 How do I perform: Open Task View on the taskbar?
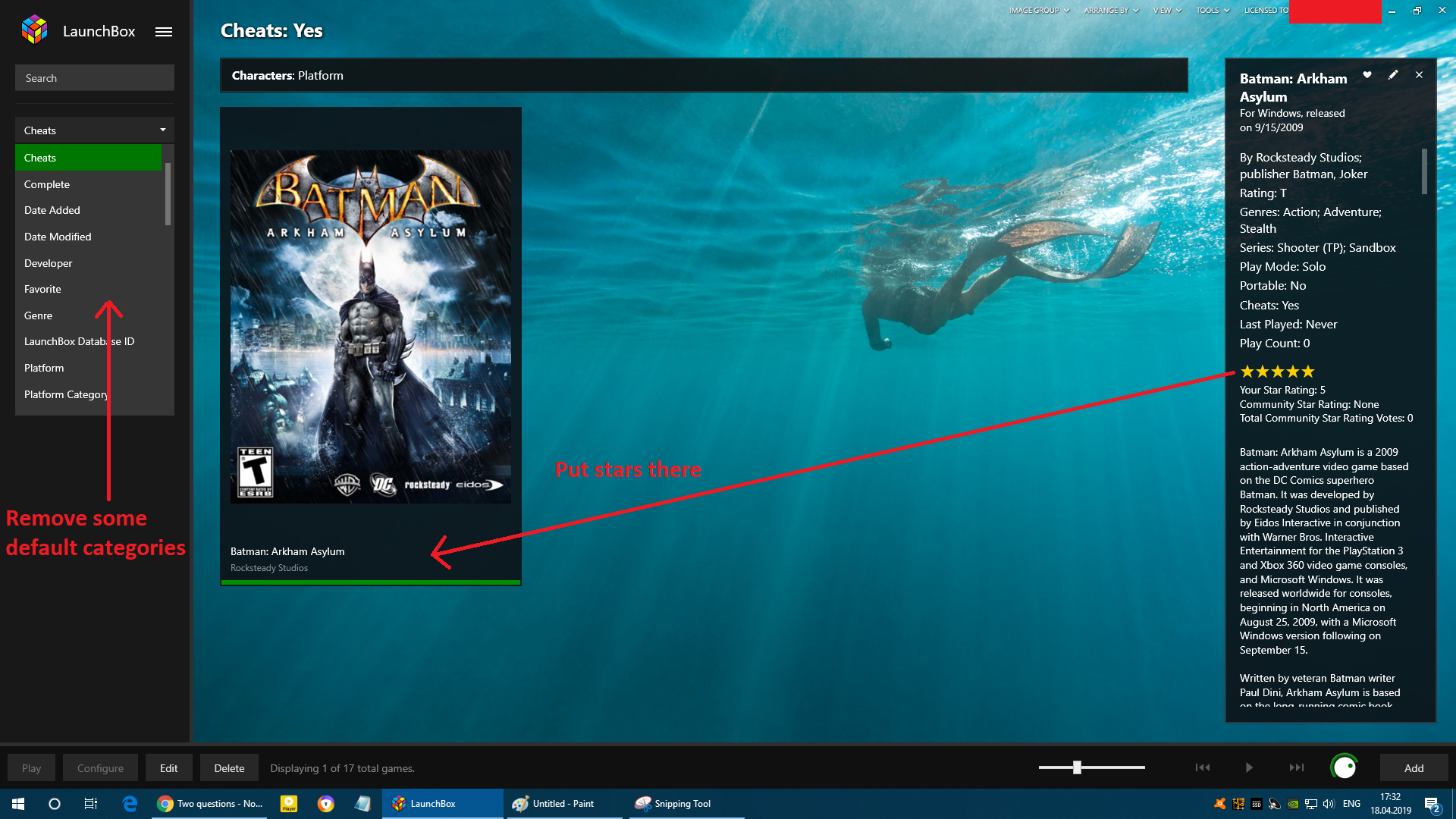coord(91,804)
